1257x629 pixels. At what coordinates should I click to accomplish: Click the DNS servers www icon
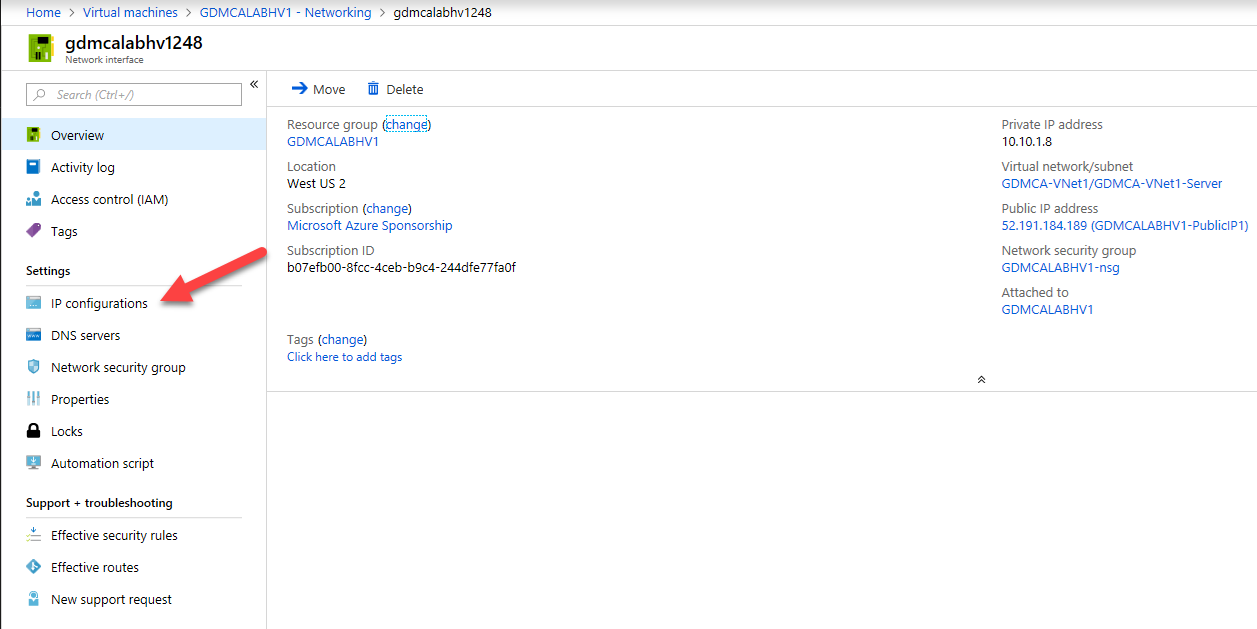(34, 335)
